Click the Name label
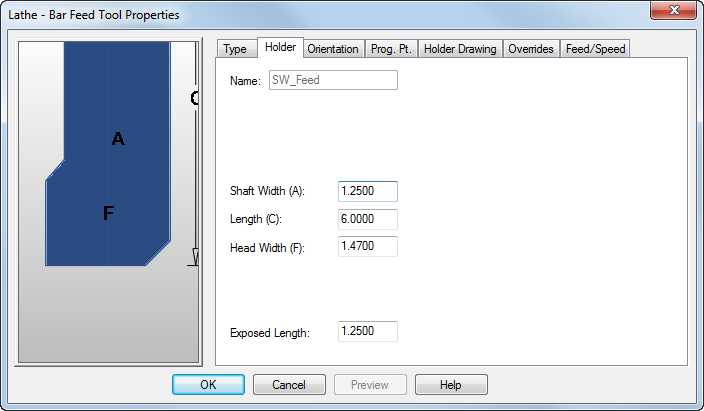The height and width of the screenshot is (411, 704). 245,81
